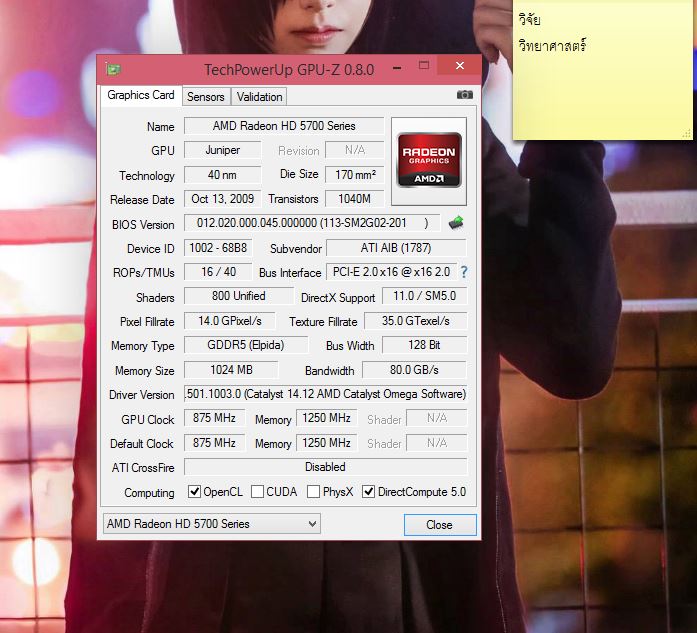The width and height of the screenshot is (697, 633).
Task: Click the Revision field N/A
Action: pyautogui.click(x=355, y=150)
